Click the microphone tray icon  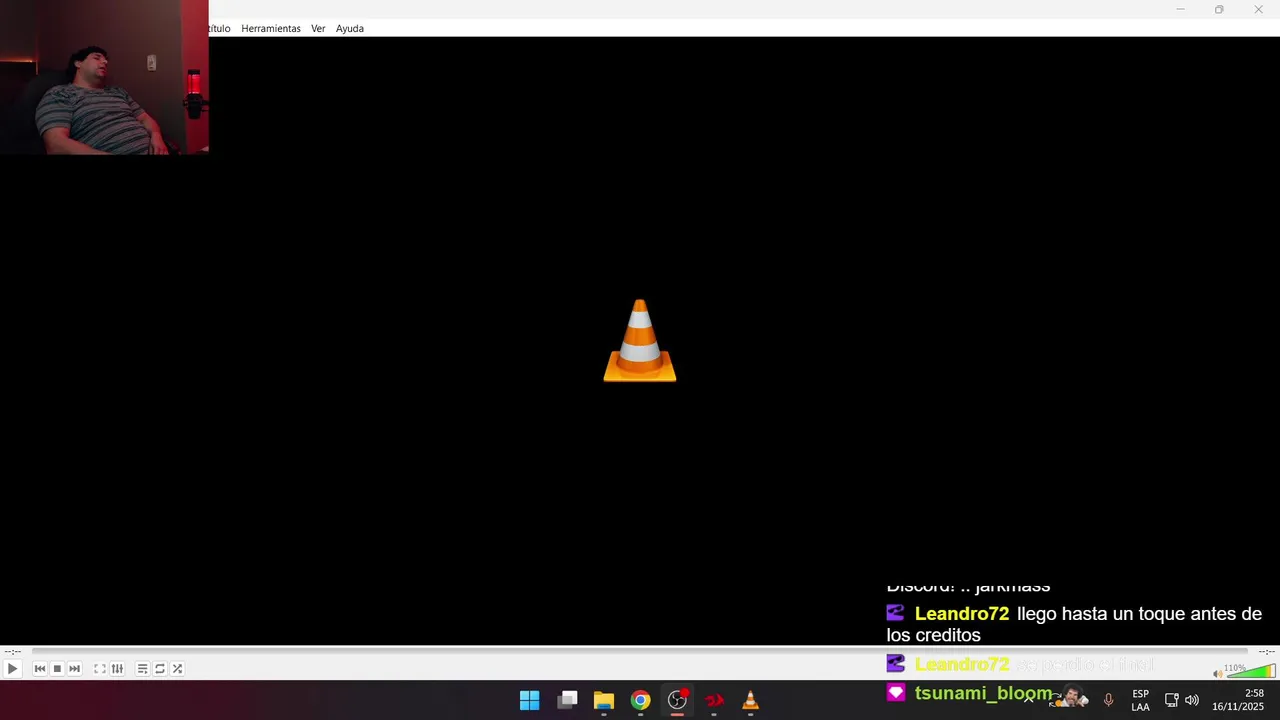1108,700
